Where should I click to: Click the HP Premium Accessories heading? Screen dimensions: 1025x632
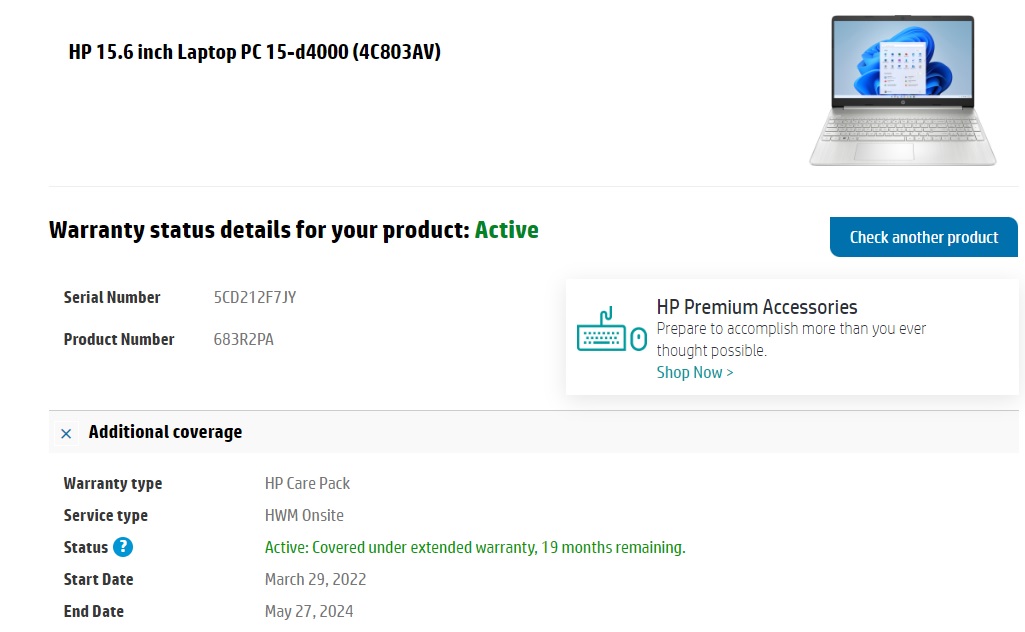(757, 307)
